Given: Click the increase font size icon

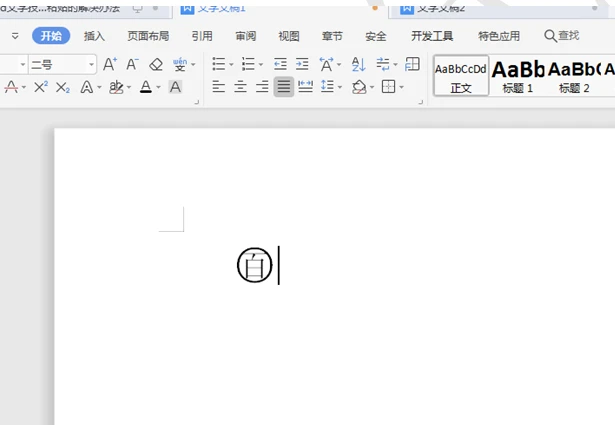Looking at the screenshot, I should pos(110,65).
